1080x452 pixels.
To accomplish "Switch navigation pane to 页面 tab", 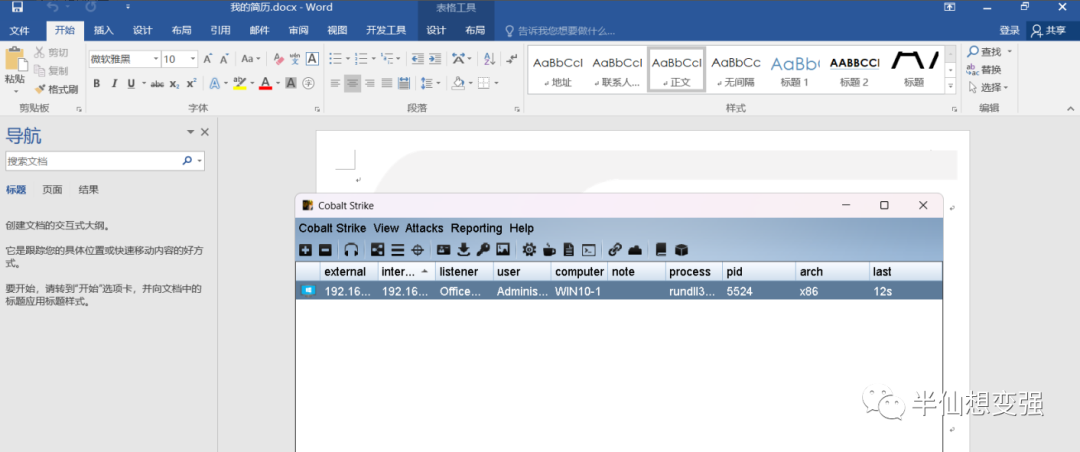I will (x=52, y=190).
